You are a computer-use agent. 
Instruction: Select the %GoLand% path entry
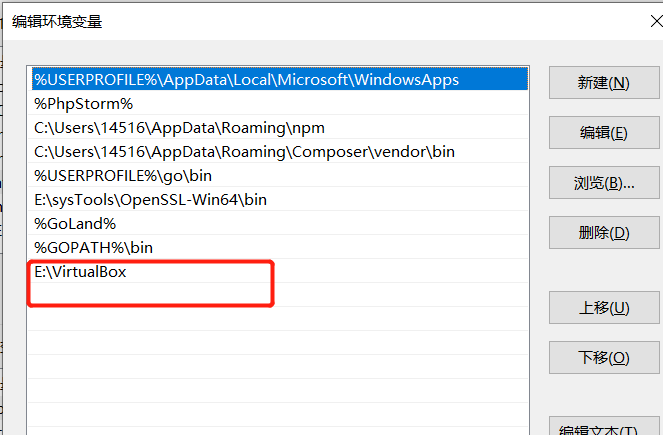(279, 223)
